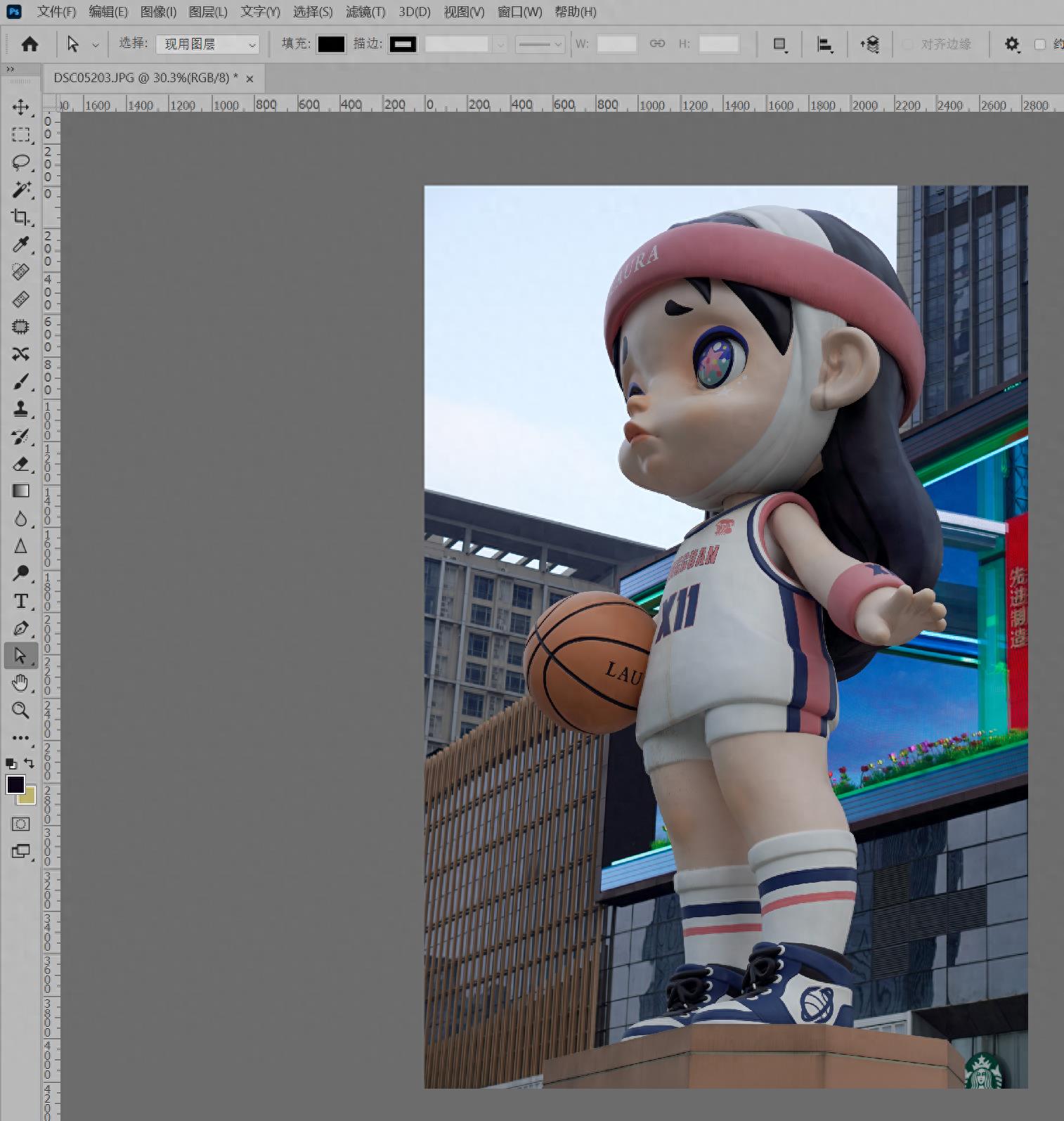Open path operations options
The height and width of the screenshot is (1121, 1064).
pos(779,44)
